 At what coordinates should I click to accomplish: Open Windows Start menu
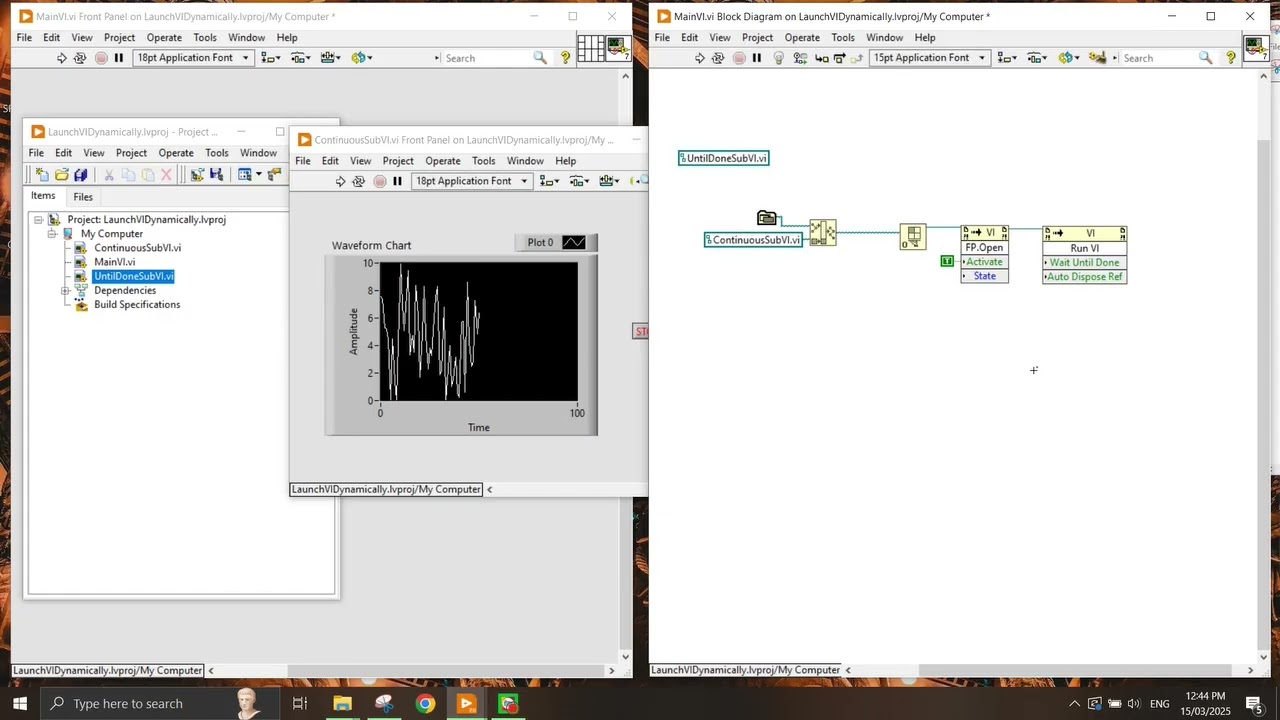[x=20, y=703]
